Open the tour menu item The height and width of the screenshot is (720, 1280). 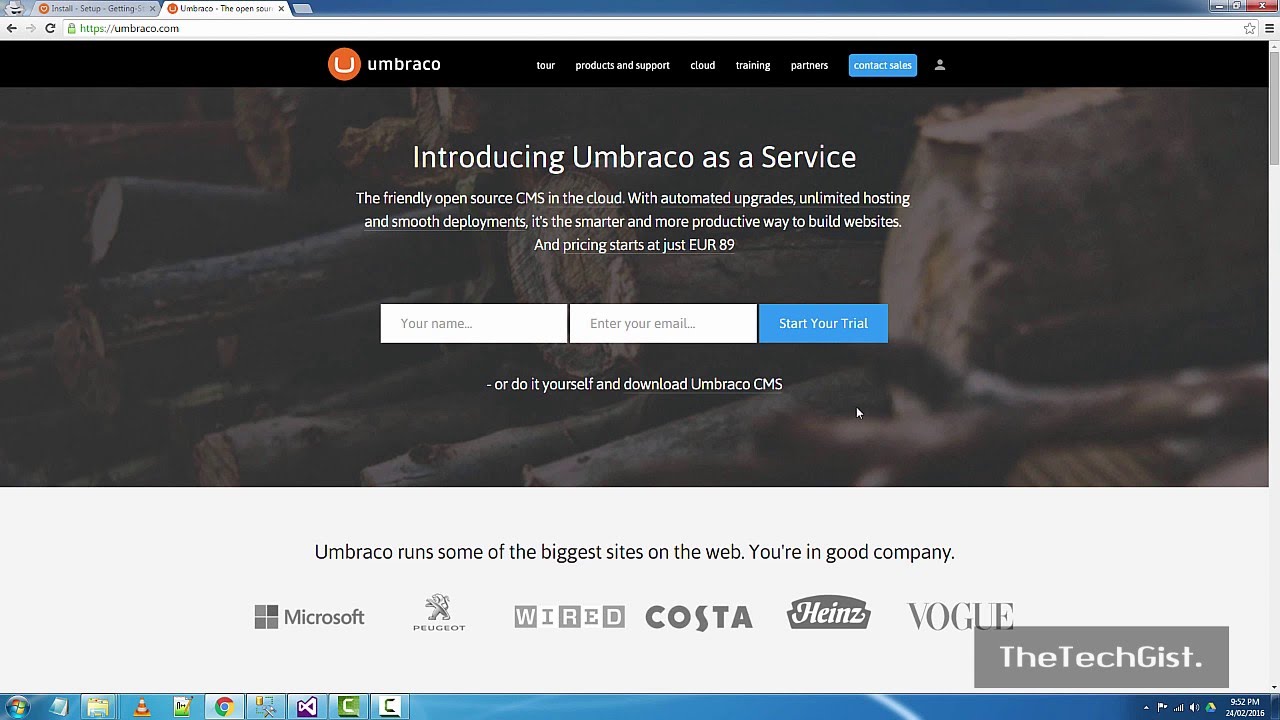[x=545, y=65]
